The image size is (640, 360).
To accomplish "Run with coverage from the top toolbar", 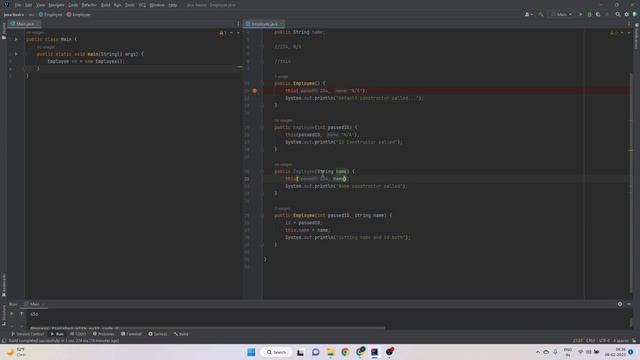I will tap(598, 14).
